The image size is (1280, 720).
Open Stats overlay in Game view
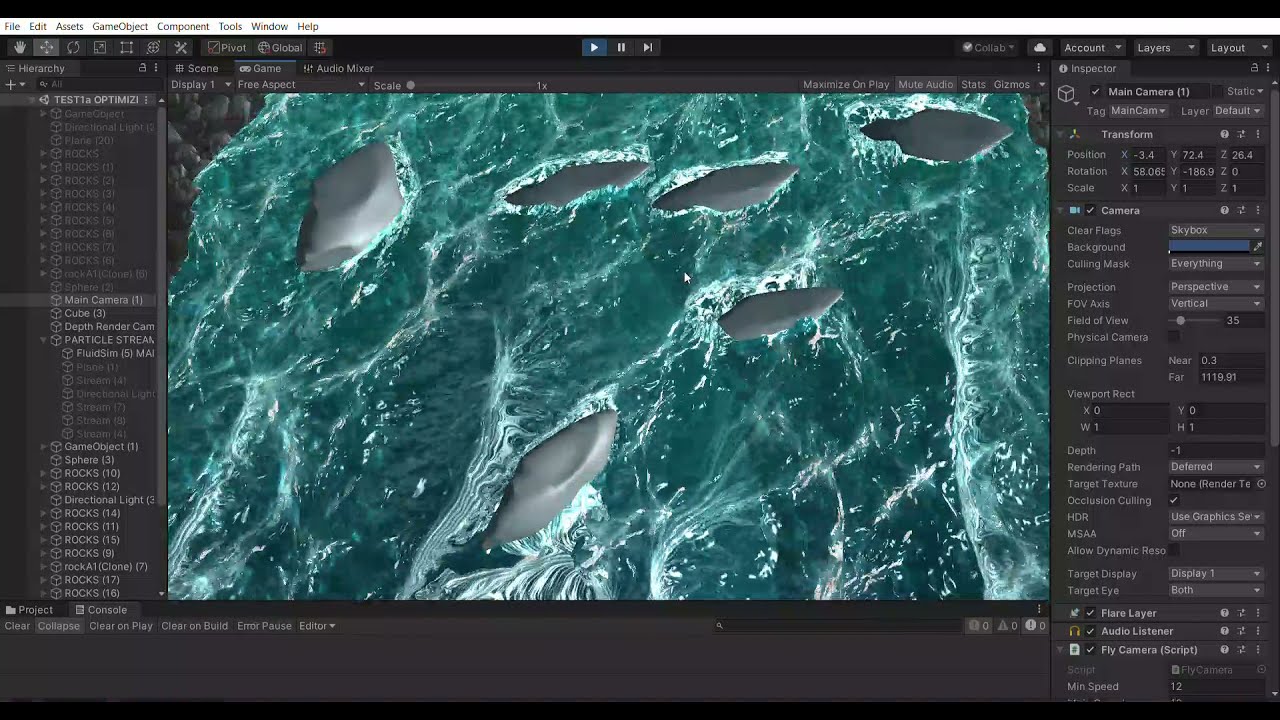(x=973, y=85)
